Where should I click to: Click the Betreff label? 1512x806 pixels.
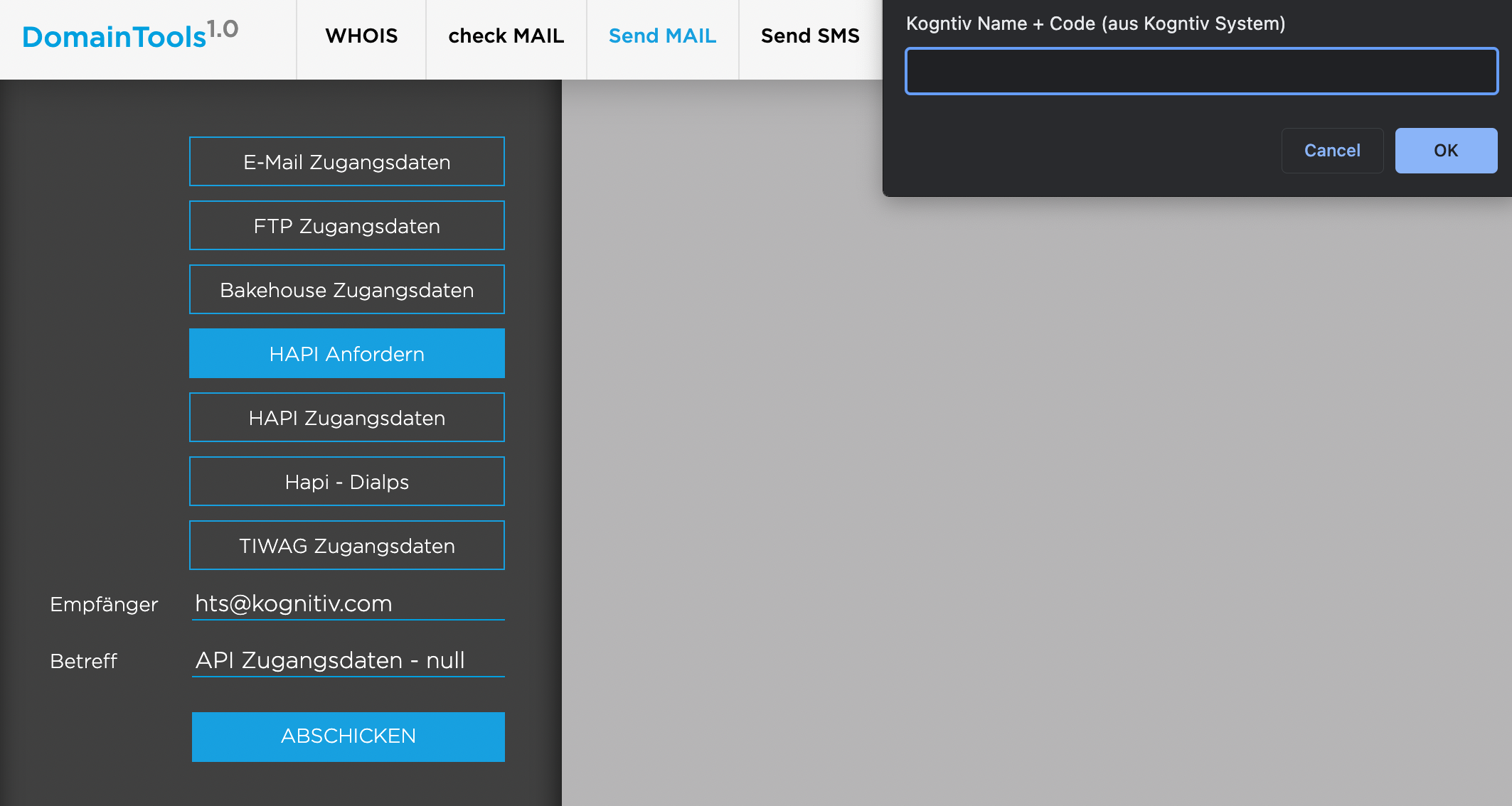(83, 661)
